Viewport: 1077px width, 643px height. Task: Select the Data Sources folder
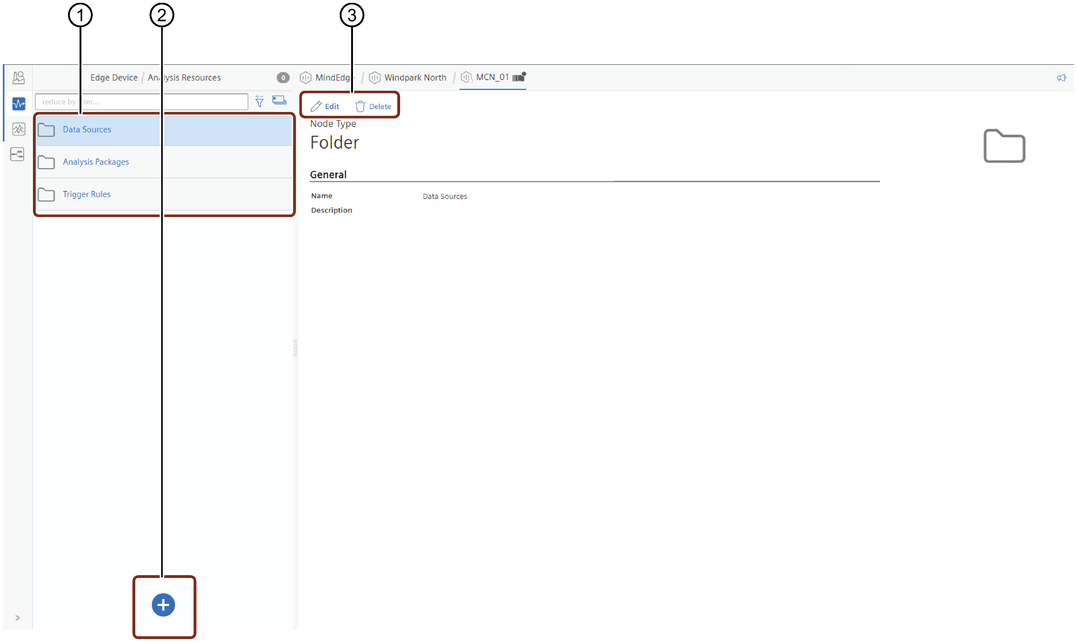[x=164, y=130]
